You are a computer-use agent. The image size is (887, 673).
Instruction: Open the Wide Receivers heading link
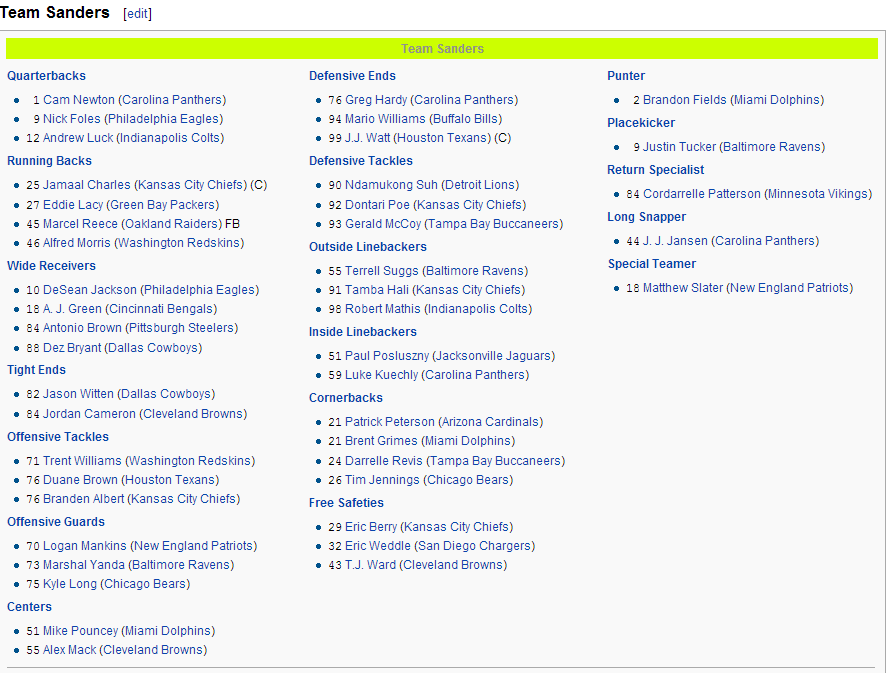click(51, 266)
